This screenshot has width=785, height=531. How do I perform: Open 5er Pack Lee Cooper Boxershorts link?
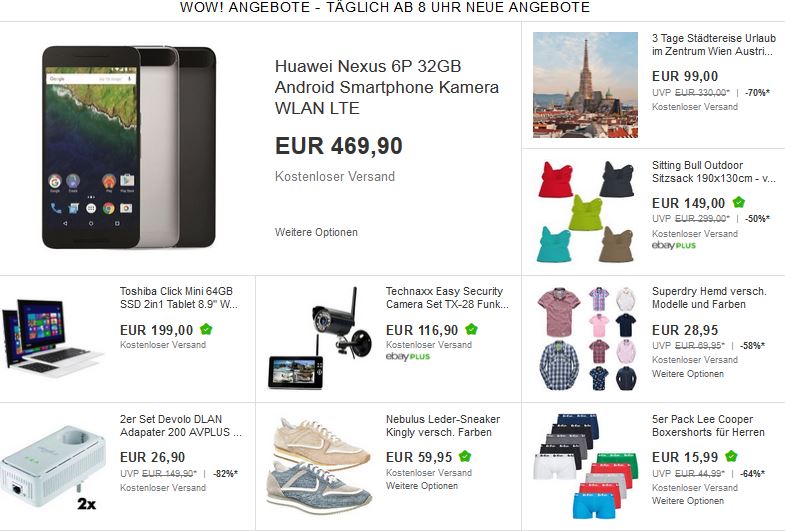(708, 425)
